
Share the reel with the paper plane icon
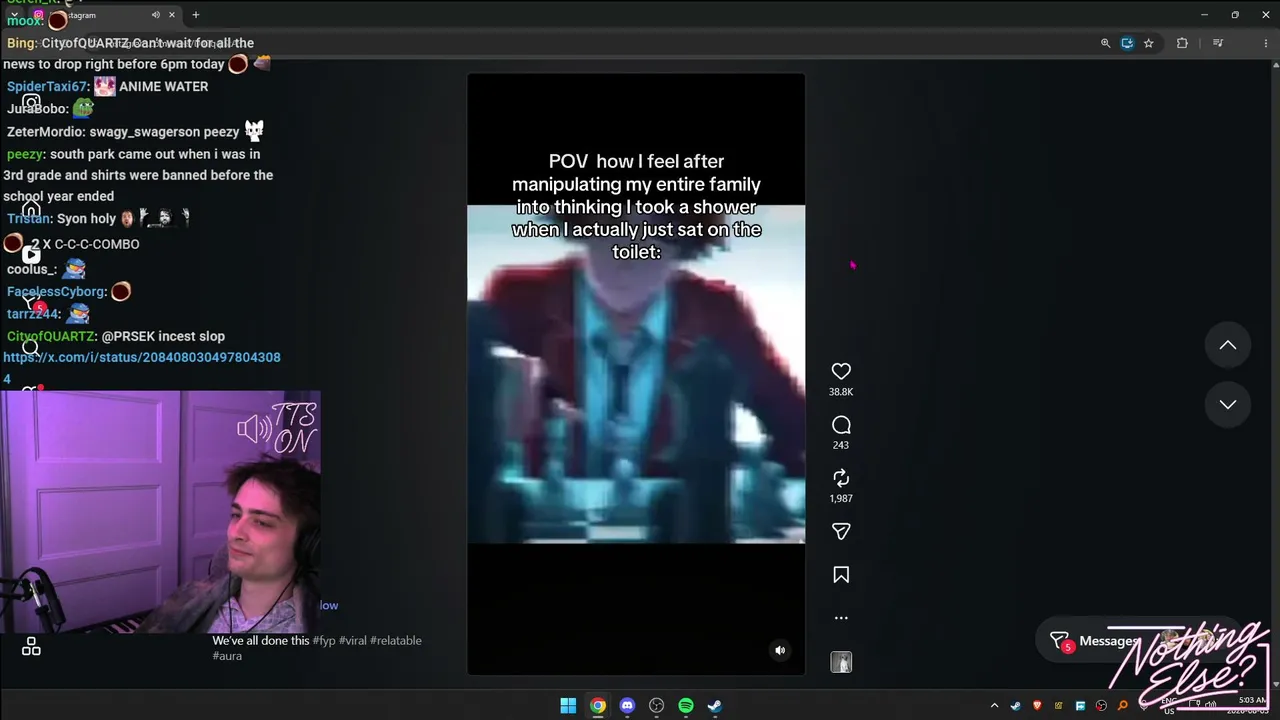pos(841,532)
